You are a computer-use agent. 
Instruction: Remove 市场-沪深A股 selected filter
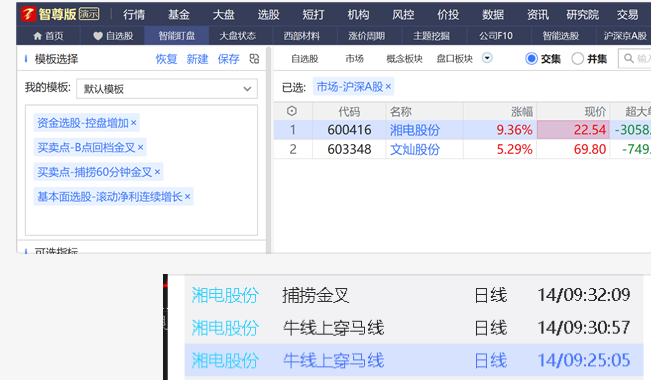click(x=388, y=87)
